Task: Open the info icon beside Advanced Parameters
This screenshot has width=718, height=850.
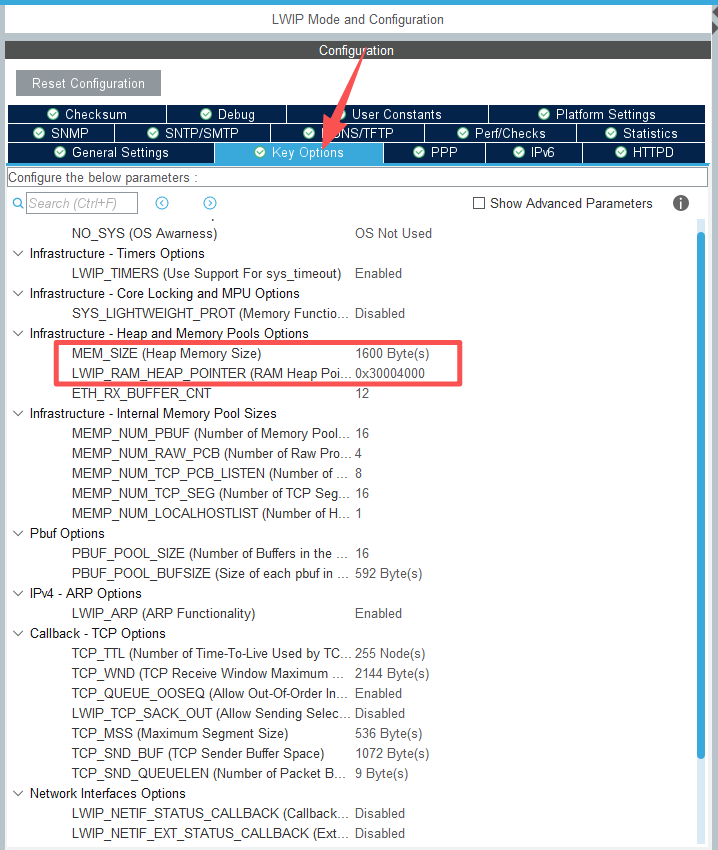Action: [681, 203]
